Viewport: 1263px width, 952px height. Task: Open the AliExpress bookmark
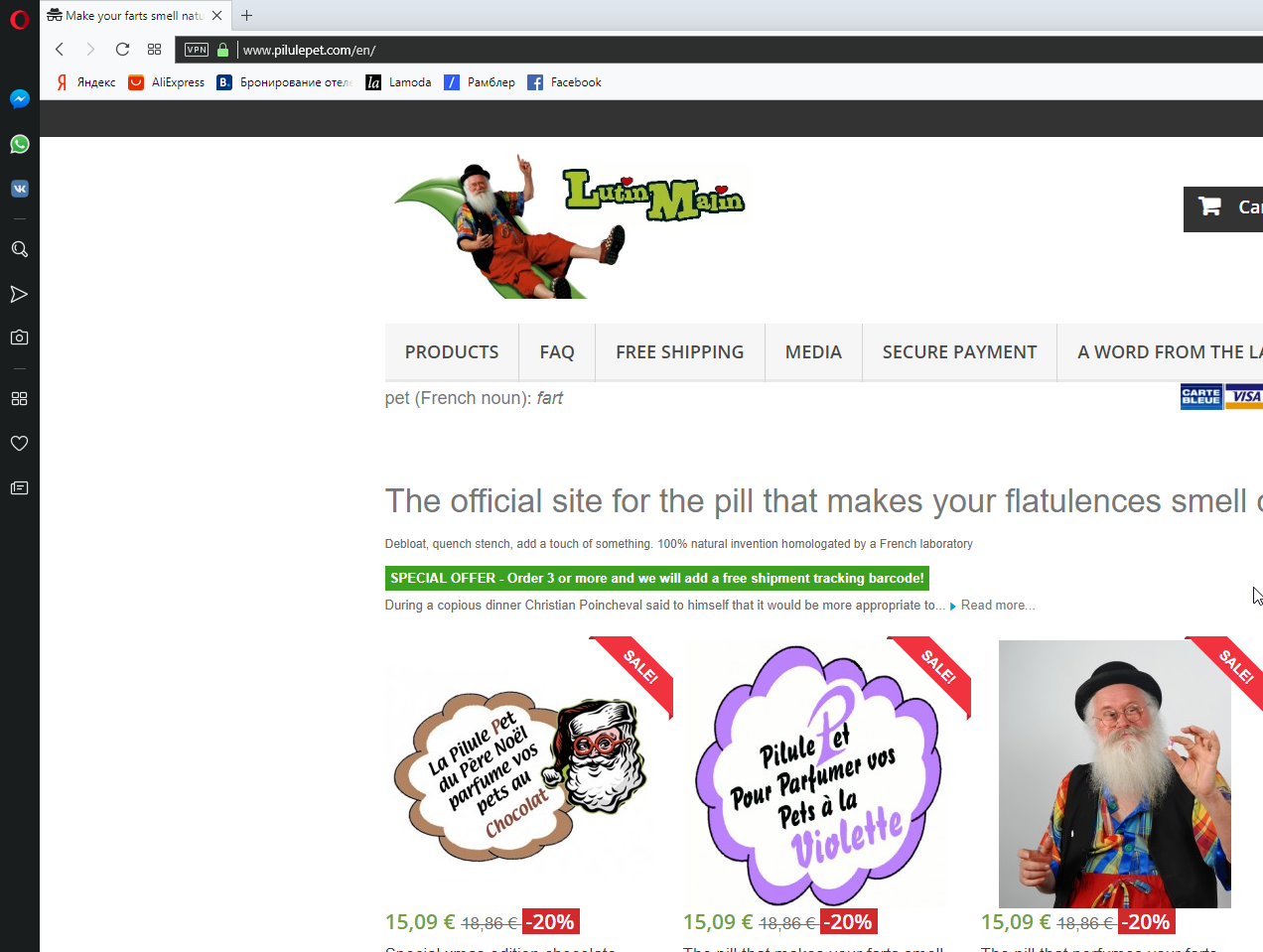[167, 82]
